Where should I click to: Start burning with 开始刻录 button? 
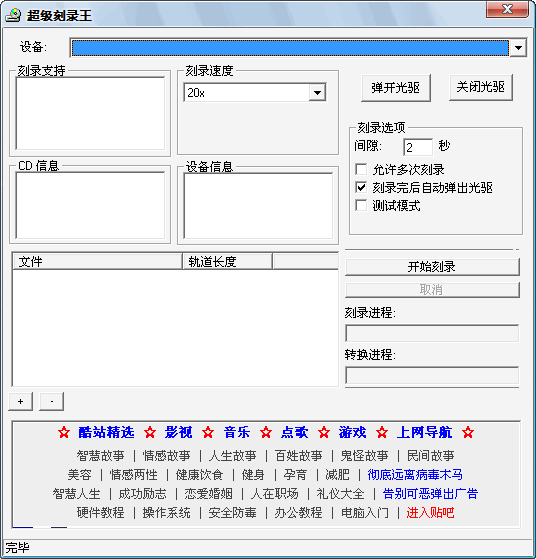point(432,267)
